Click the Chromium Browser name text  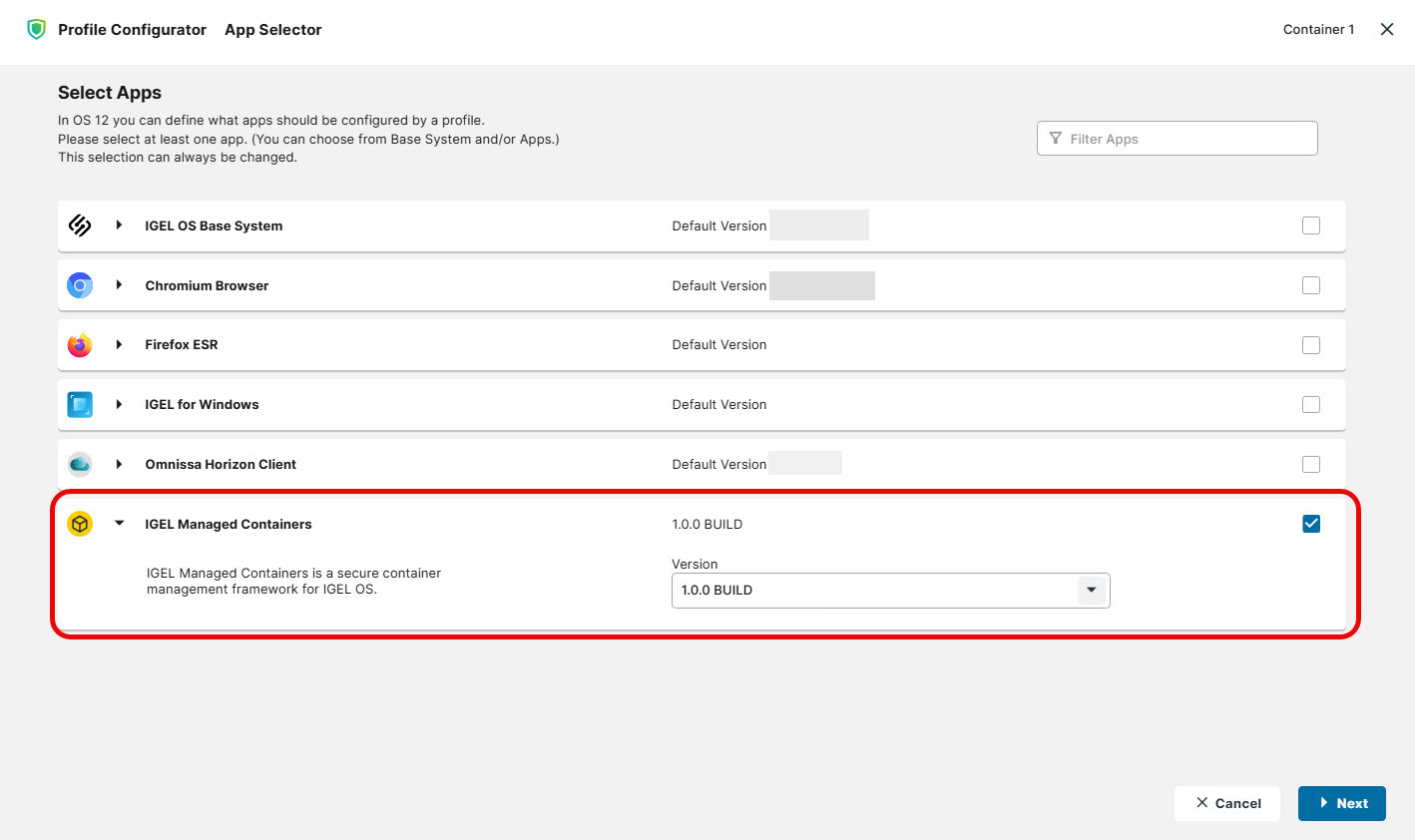pos(207,285)
